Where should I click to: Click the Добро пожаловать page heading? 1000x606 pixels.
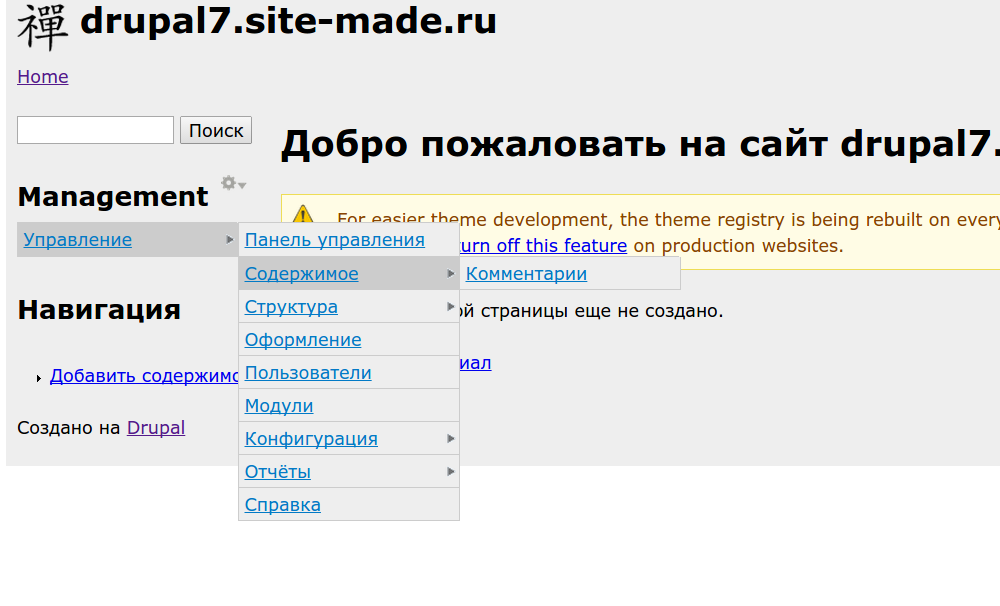pos(640,144)
